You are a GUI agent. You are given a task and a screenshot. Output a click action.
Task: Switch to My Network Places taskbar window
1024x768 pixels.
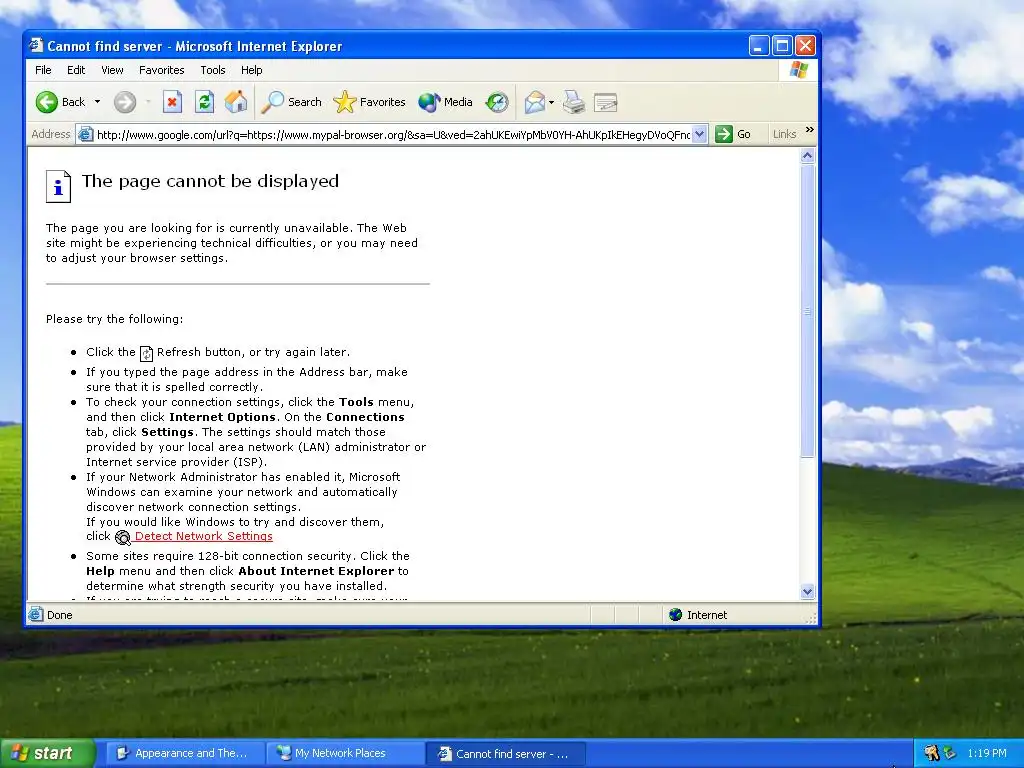click(x=346, y=753)
